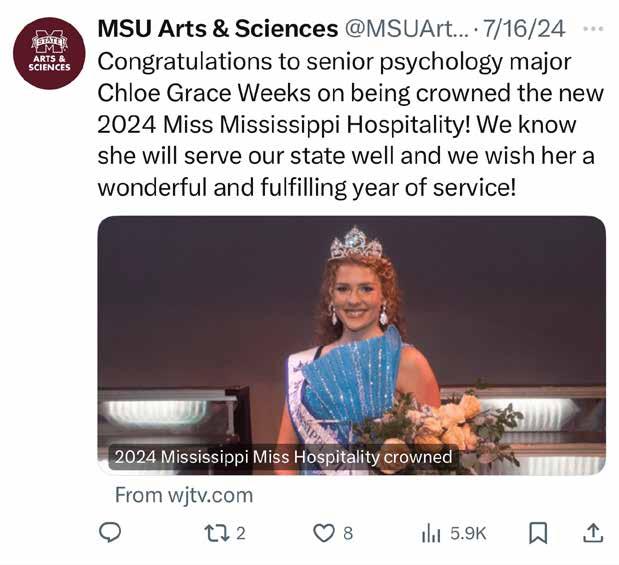Click the "2024 Mississippi Miss Hospitality crowned" headline
The width and height of the screenshot is (619, 565).
[x=283, y=458]
